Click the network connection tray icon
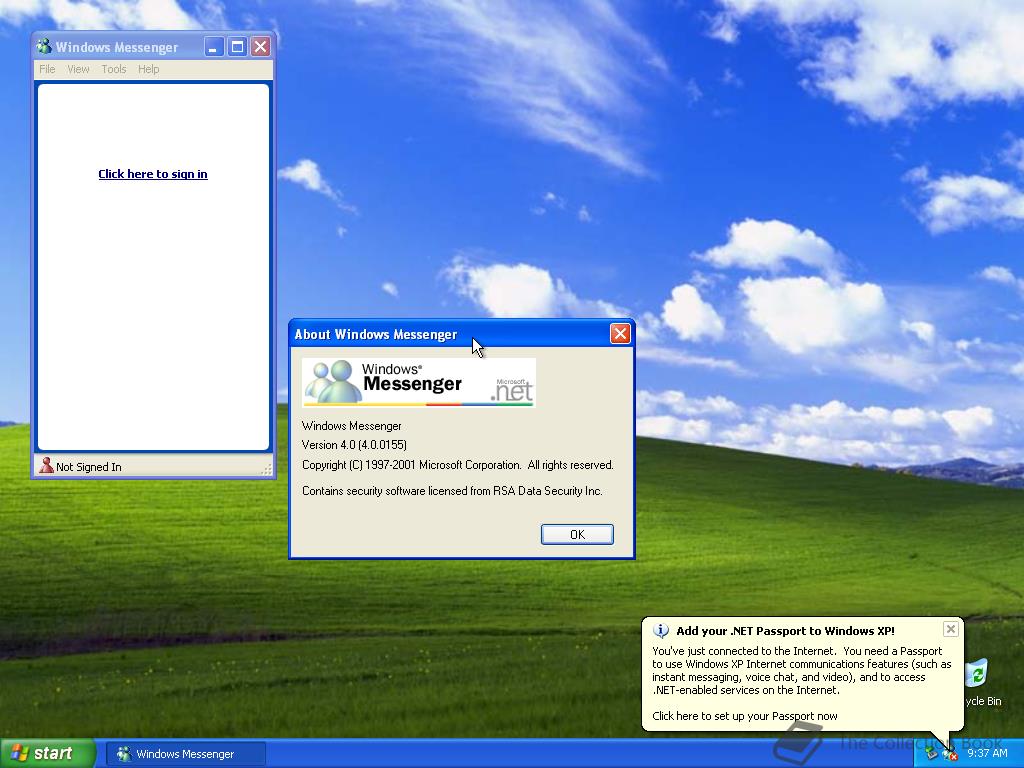The image size is (1024, 768). tap(932, 754)
